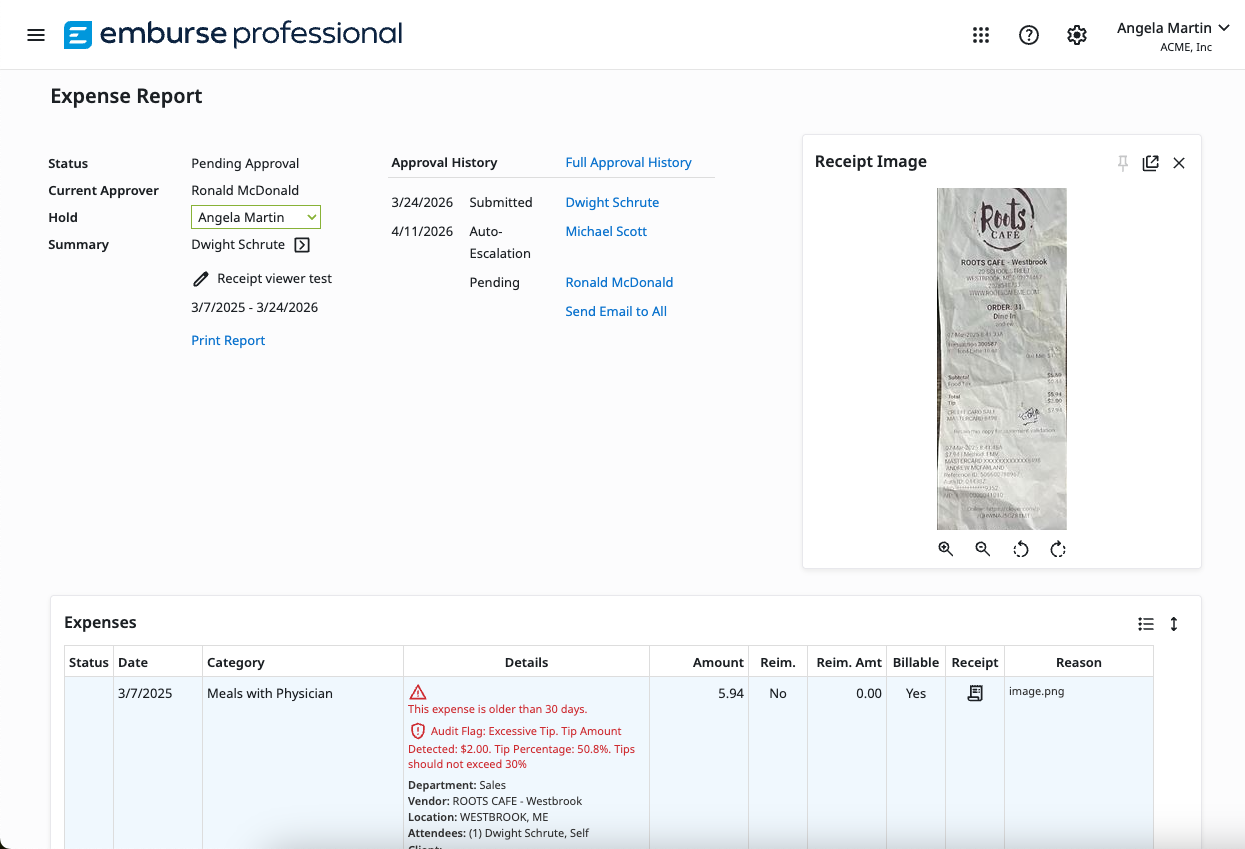The width and height of the screenshot is (1245, 849).
Task: Open the hamburger navigation menu
Action: pos(36,35)
